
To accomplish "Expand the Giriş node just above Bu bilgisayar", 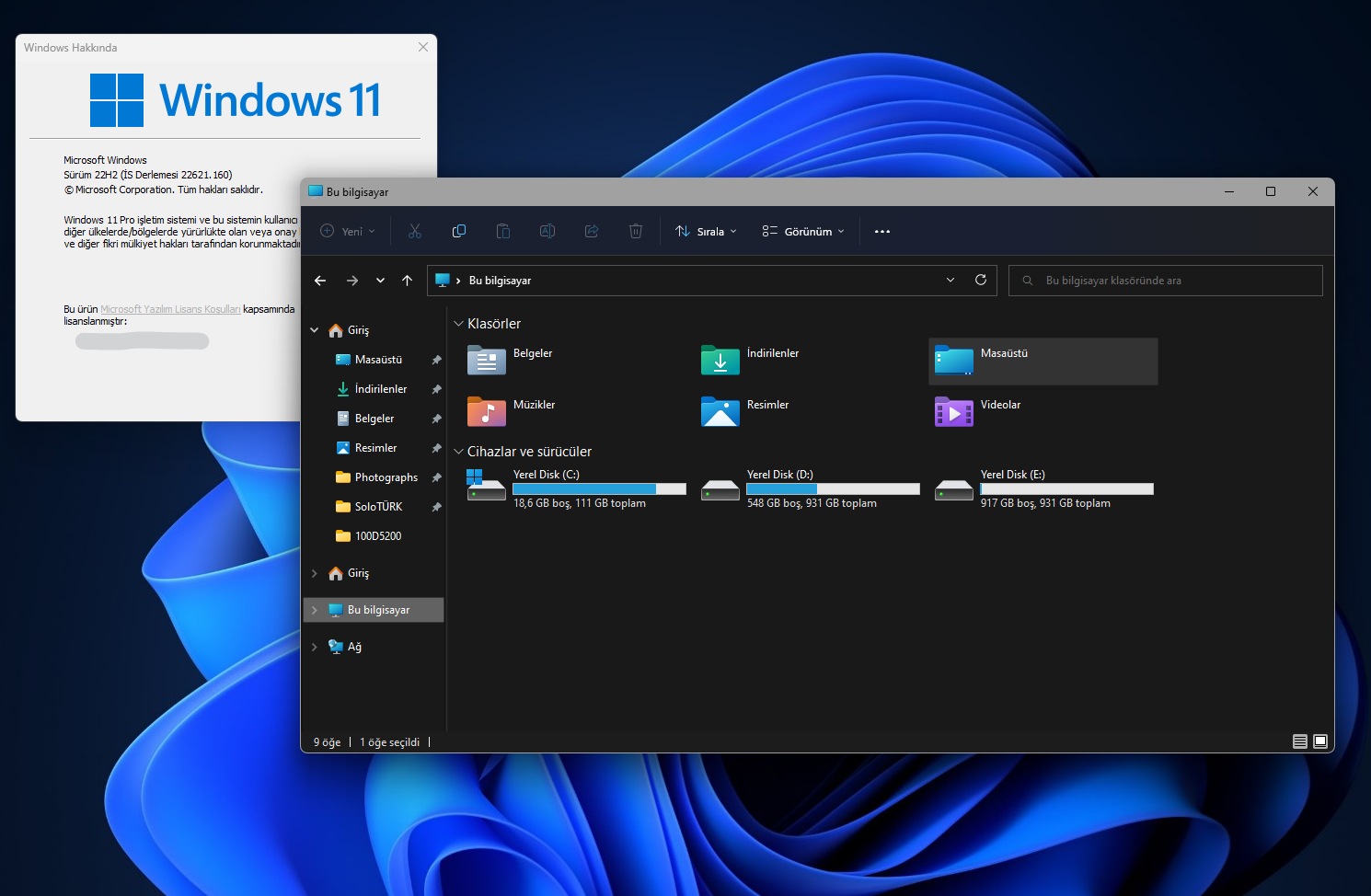I will pos(315,573).
